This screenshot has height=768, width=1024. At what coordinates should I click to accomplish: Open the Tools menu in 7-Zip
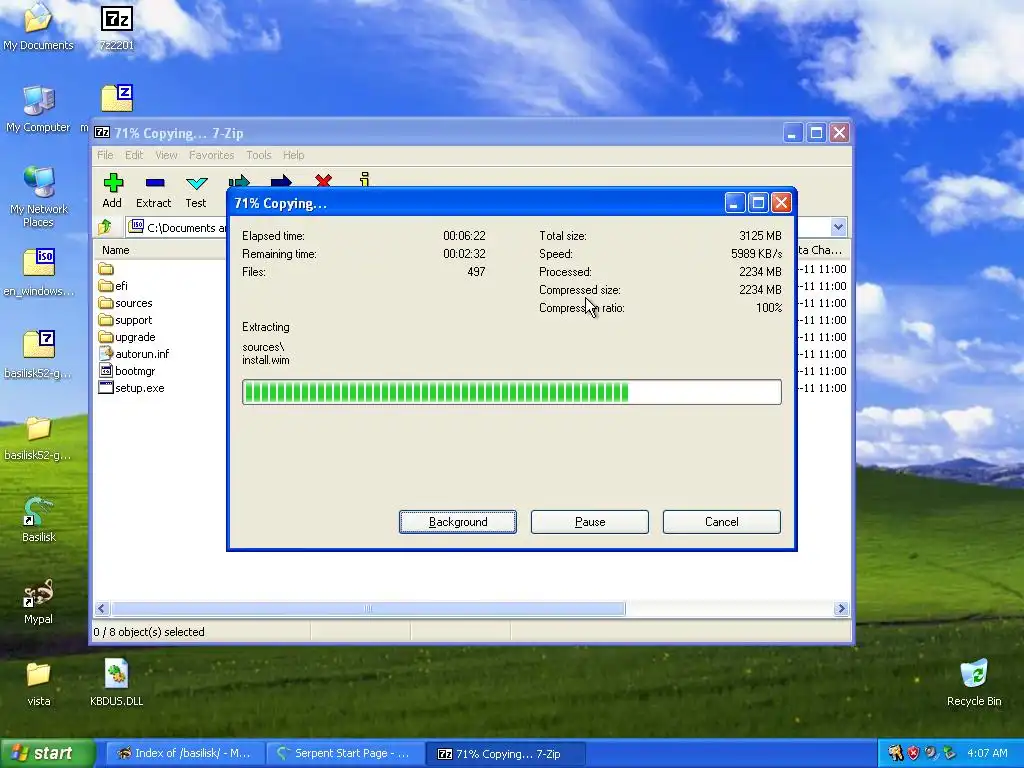click(x=259, y=155)
